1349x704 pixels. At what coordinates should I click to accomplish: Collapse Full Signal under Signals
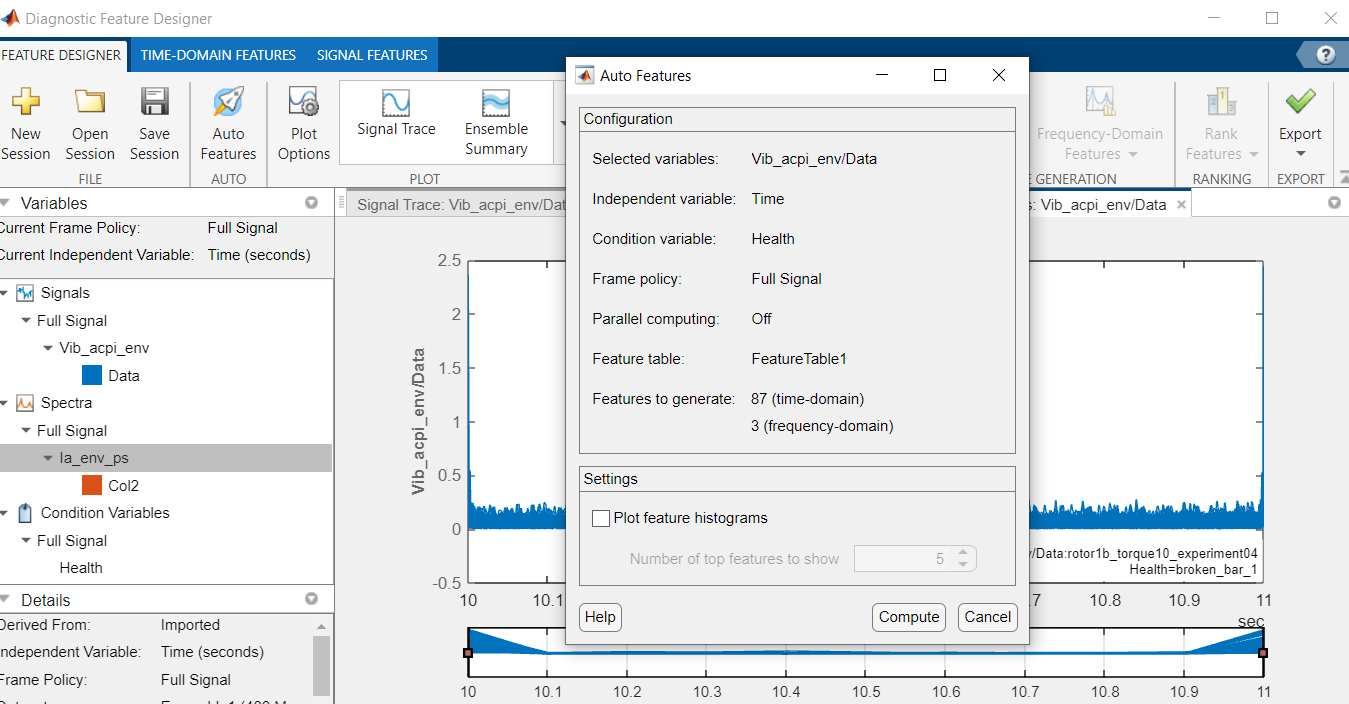[26, 321]
